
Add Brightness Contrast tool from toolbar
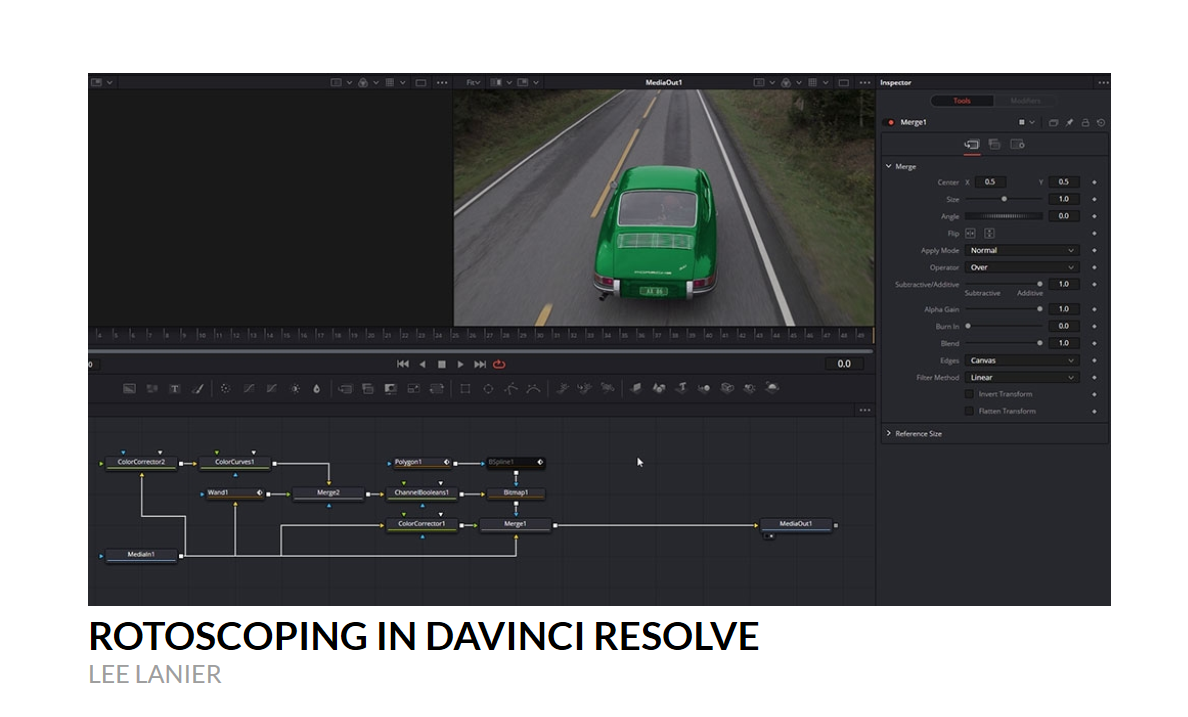[x=295, y=389]
